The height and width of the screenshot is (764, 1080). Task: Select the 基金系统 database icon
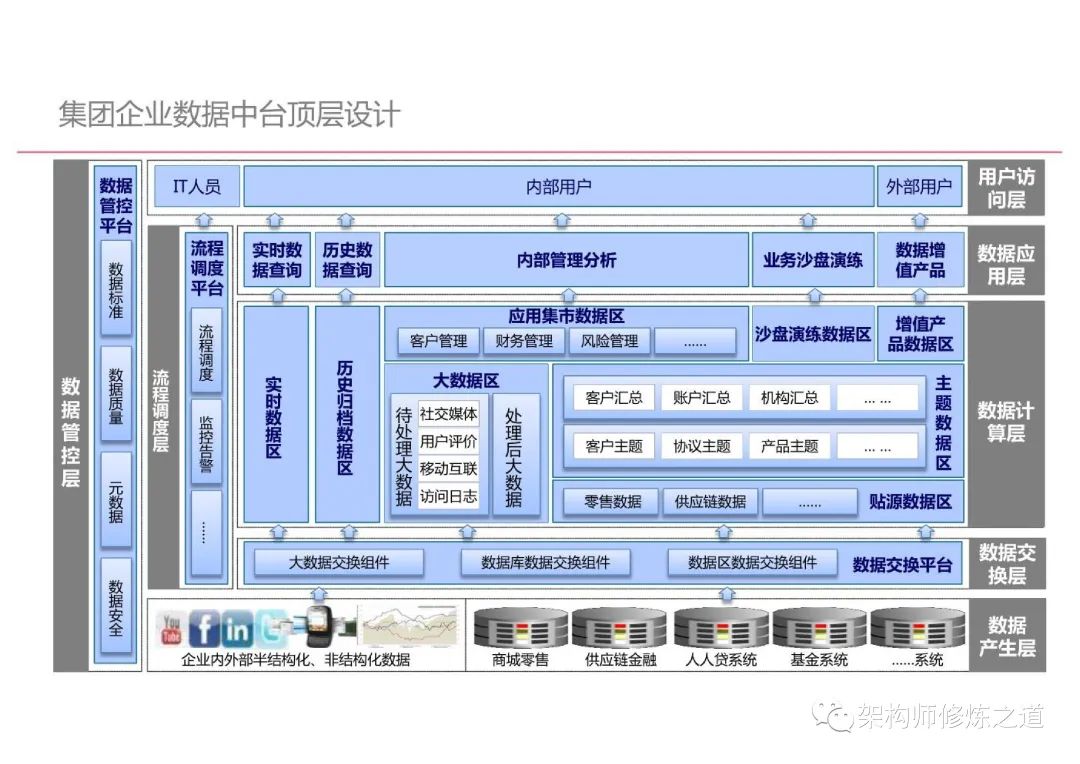(x=819, y=628)
